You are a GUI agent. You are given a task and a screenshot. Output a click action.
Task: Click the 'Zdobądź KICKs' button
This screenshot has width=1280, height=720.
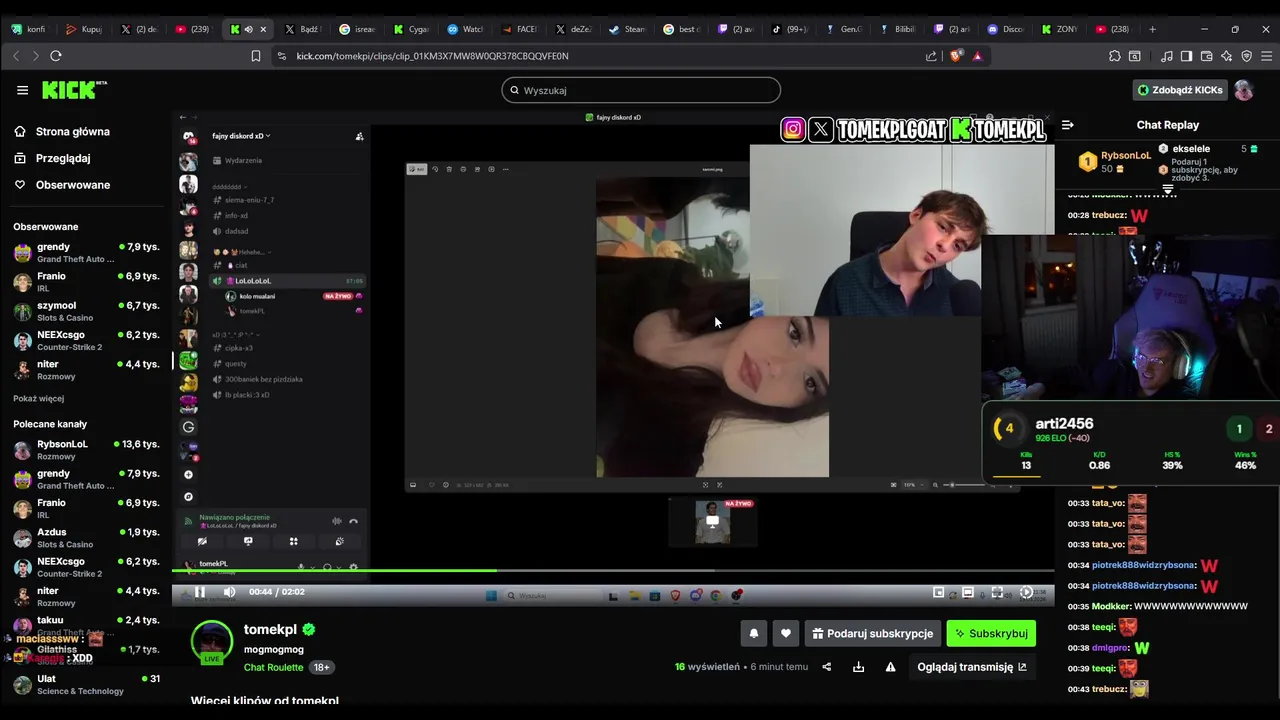tap(1179, 90)
